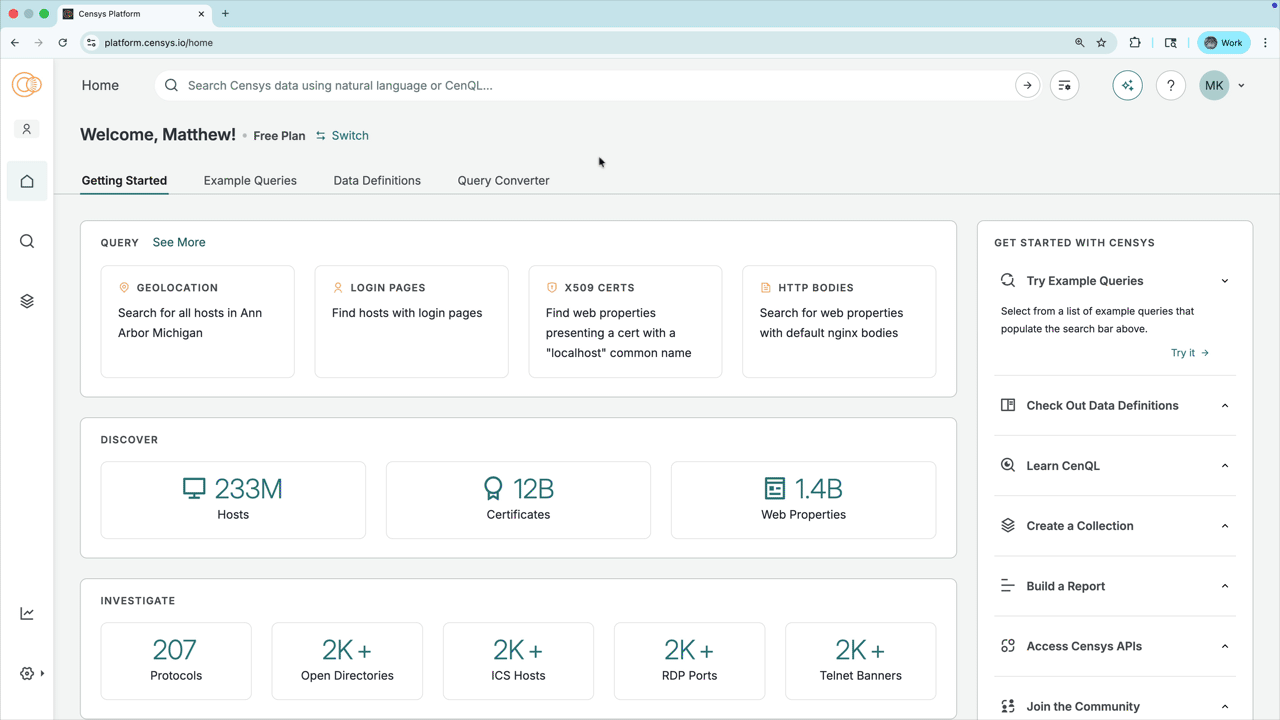
Task: Open the account dropdown beside MK avatar
Action: [x=1241, y=86]
